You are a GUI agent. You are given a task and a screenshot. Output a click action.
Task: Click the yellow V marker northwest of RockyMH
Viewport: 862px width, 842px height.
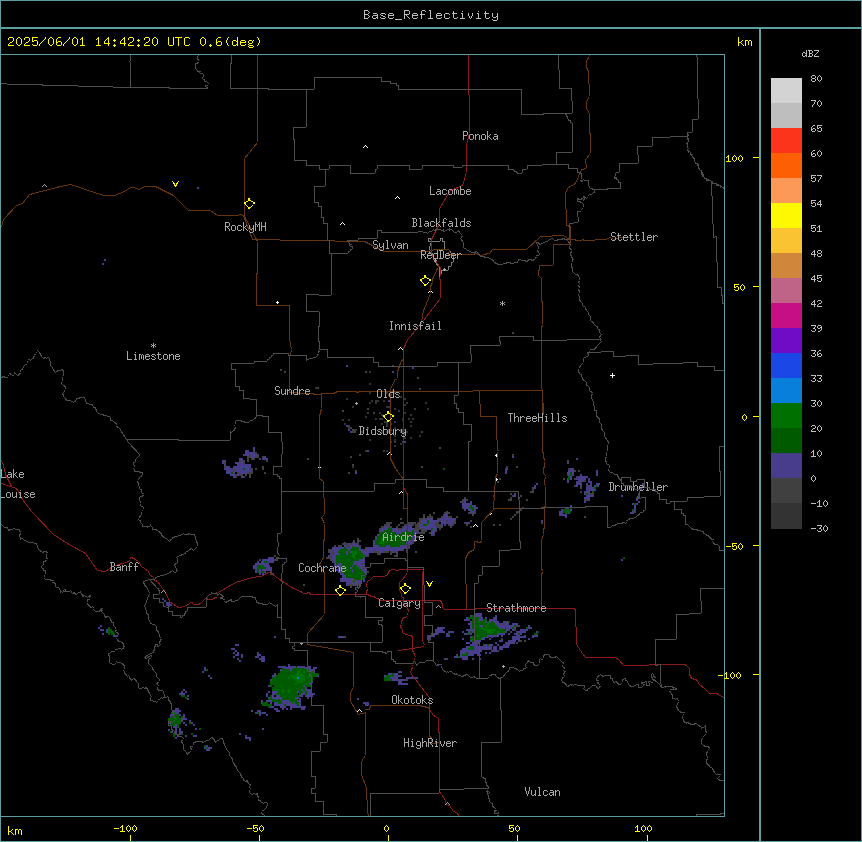point(175,184)
